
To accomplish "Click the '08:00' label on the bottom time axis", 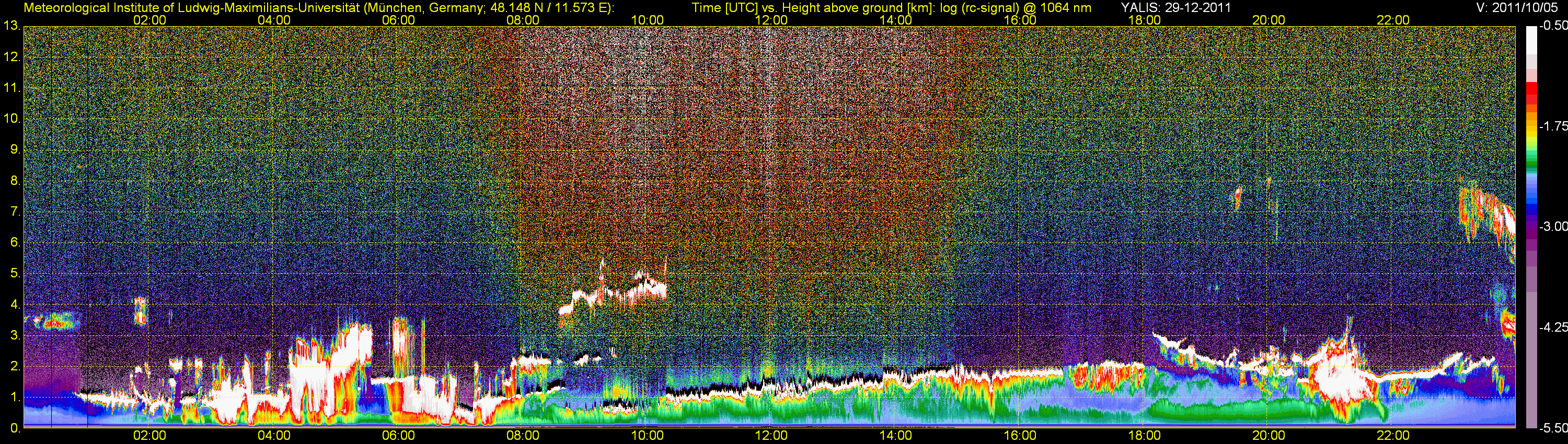I will tap(523, 436).
